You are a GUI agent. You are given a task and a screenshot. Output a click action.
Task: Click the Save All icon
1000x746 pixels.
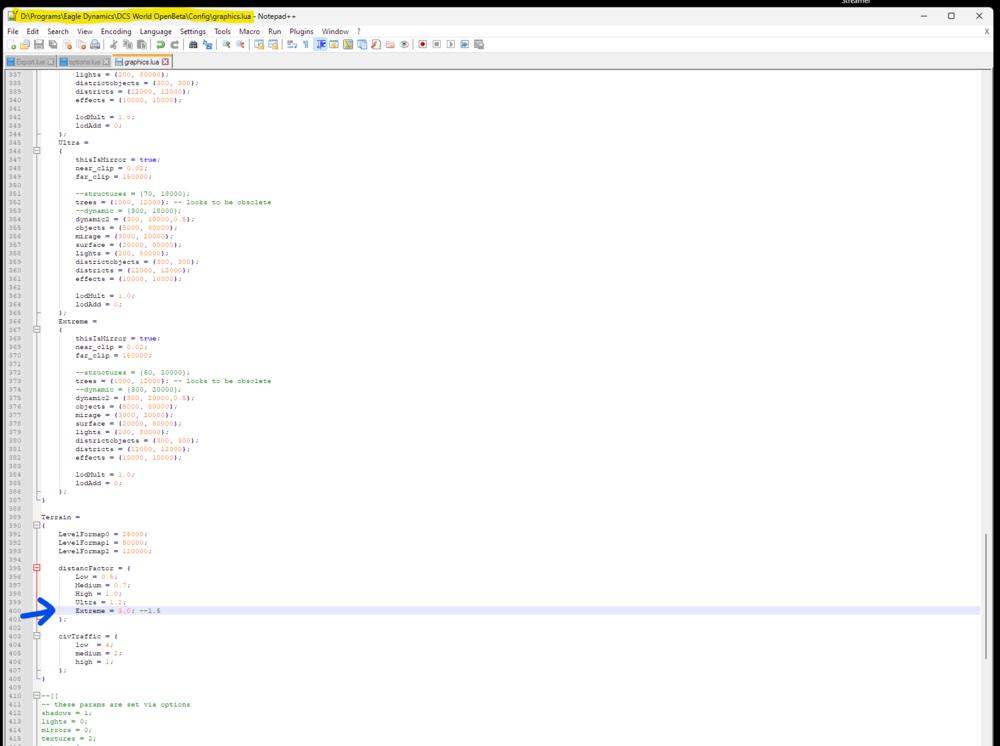[51, 44]
